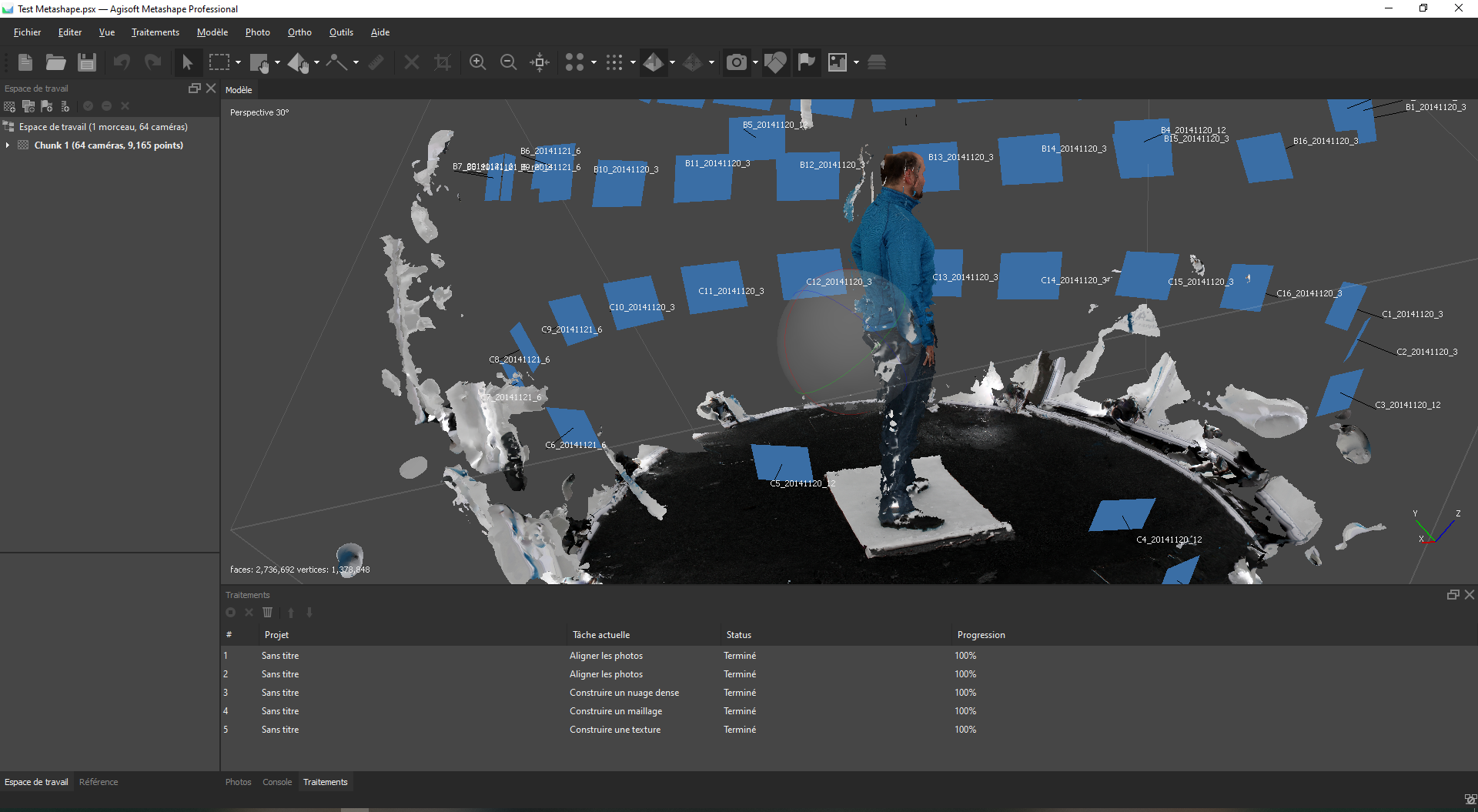The image size is (1478, 812).
Task: Expand the Chunk 1 tree node
Action: (8, 145)
